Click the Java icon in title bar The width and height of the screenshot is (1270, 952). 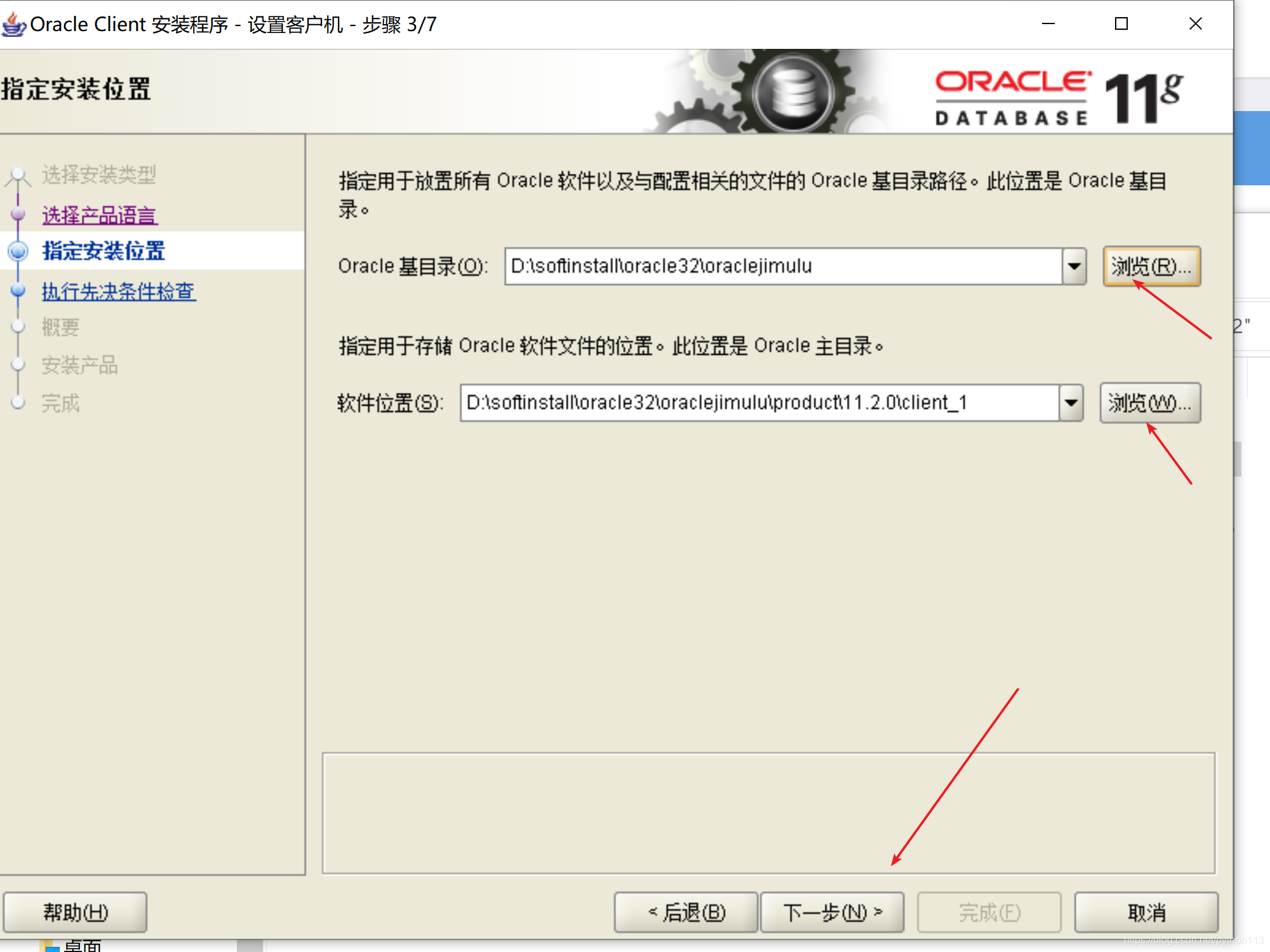coord(14,24)
